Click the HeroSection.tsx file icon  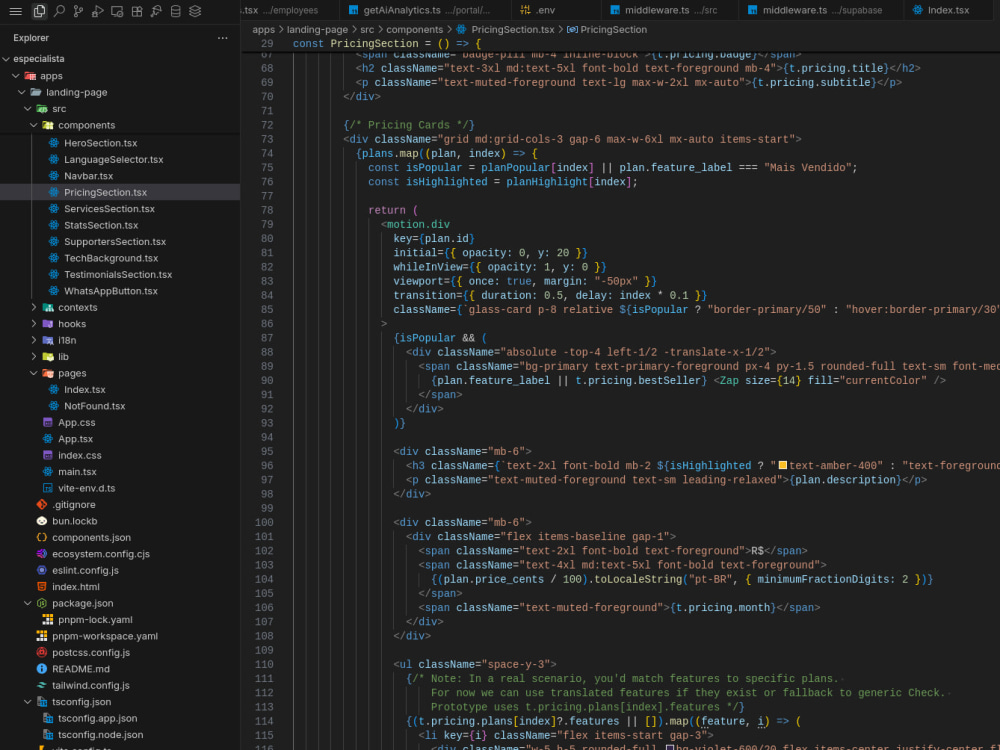(x=54, y=143)
